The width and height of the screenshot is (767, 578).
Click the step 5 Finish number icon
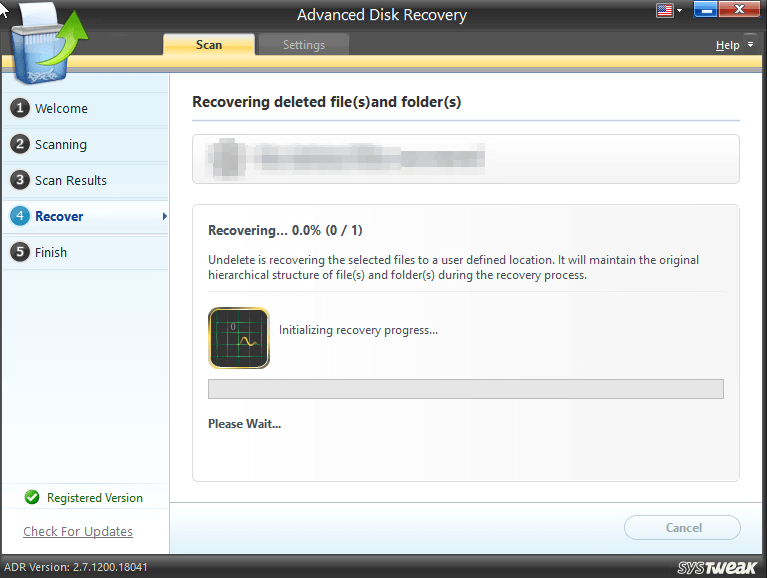click(20, 252)
